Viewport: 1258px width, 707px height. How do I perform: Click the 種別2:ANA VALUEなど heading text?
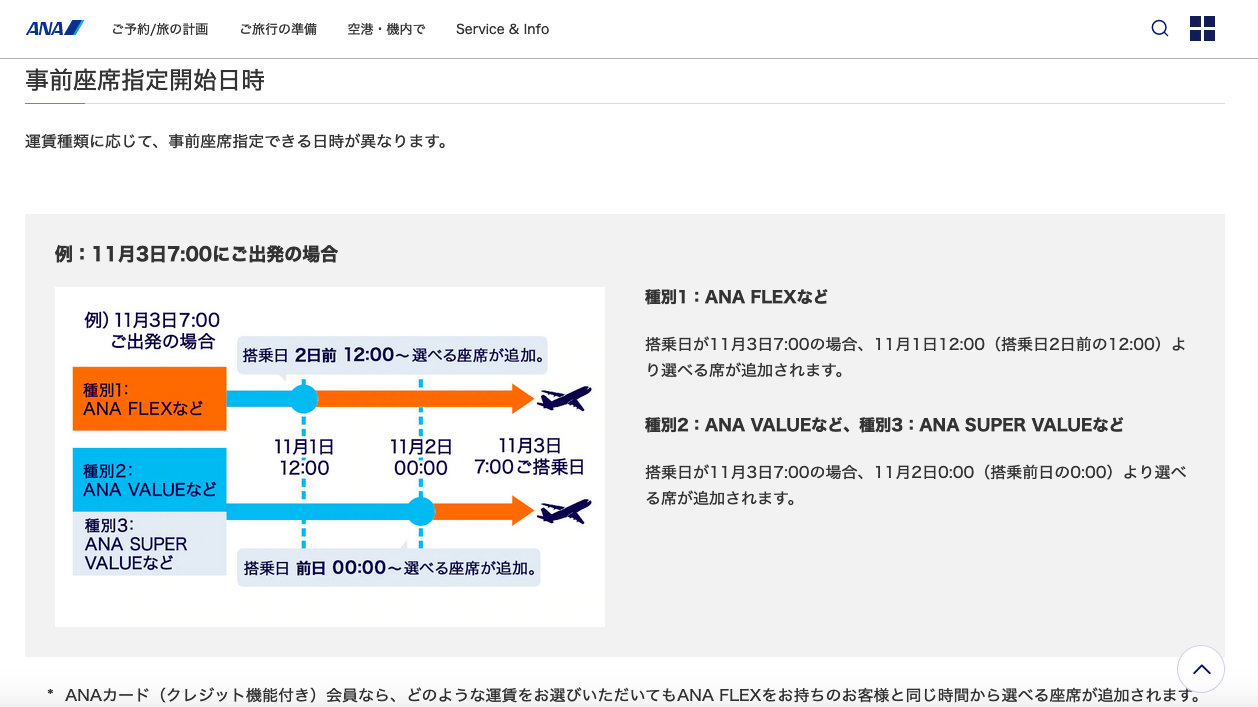(x=884, y=425)
